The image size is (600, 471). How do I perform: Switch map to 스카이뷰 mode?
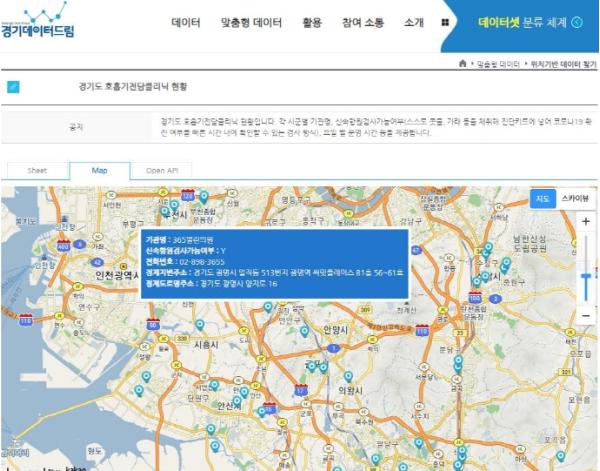coord(575,198)
